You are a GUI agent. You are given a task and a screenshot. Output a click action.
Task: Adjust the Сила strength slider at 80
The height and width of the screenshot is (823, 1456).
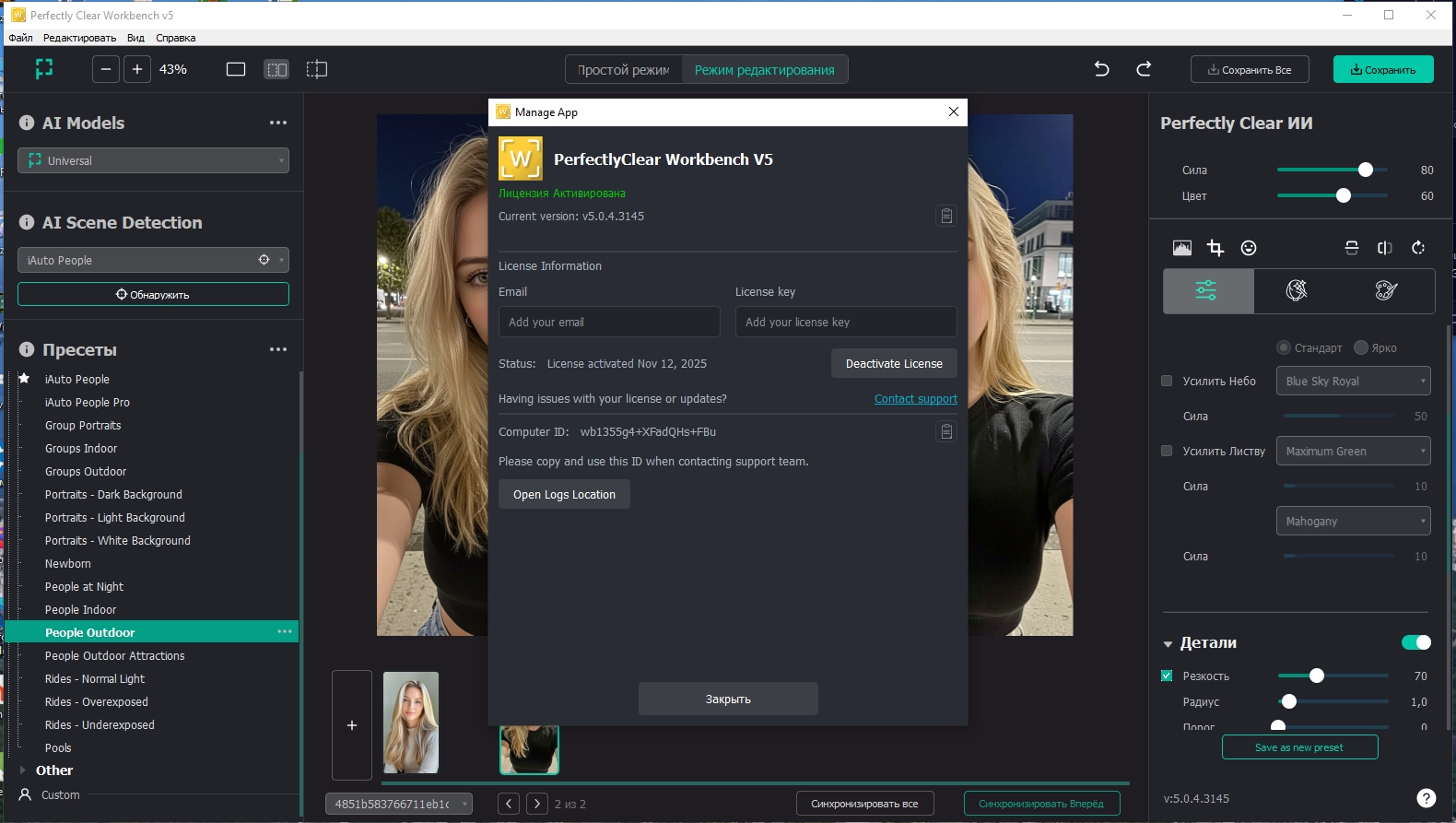[1366, 170]
